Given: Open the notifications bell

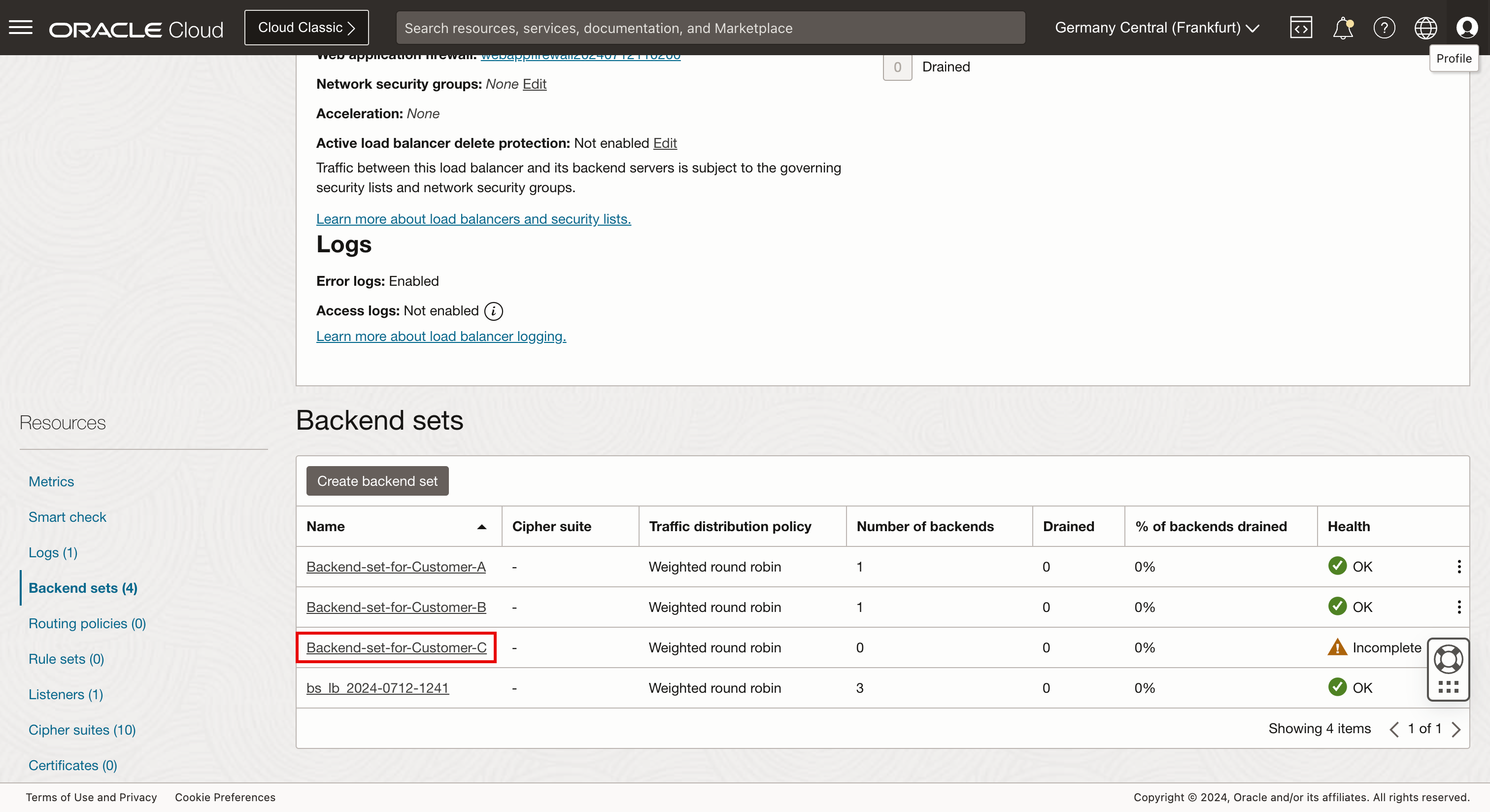Looking at the screenshot, I should [x=1343, y=27].
